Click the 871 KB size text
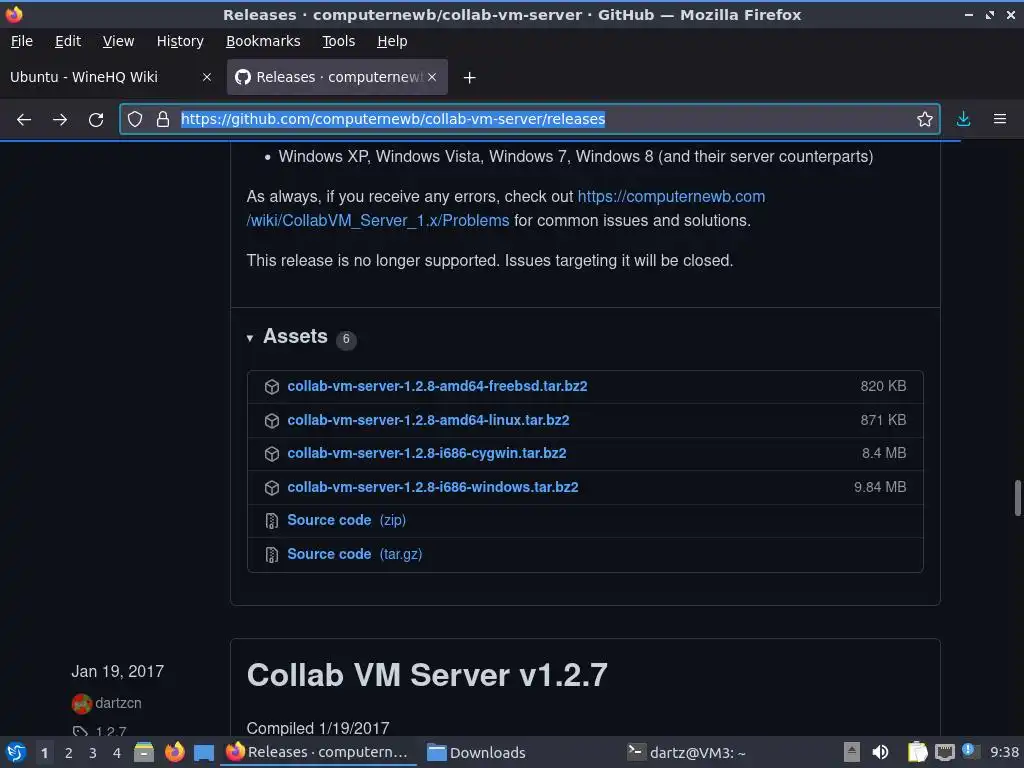Screen dimensions: 1024x768 (883, 421)
